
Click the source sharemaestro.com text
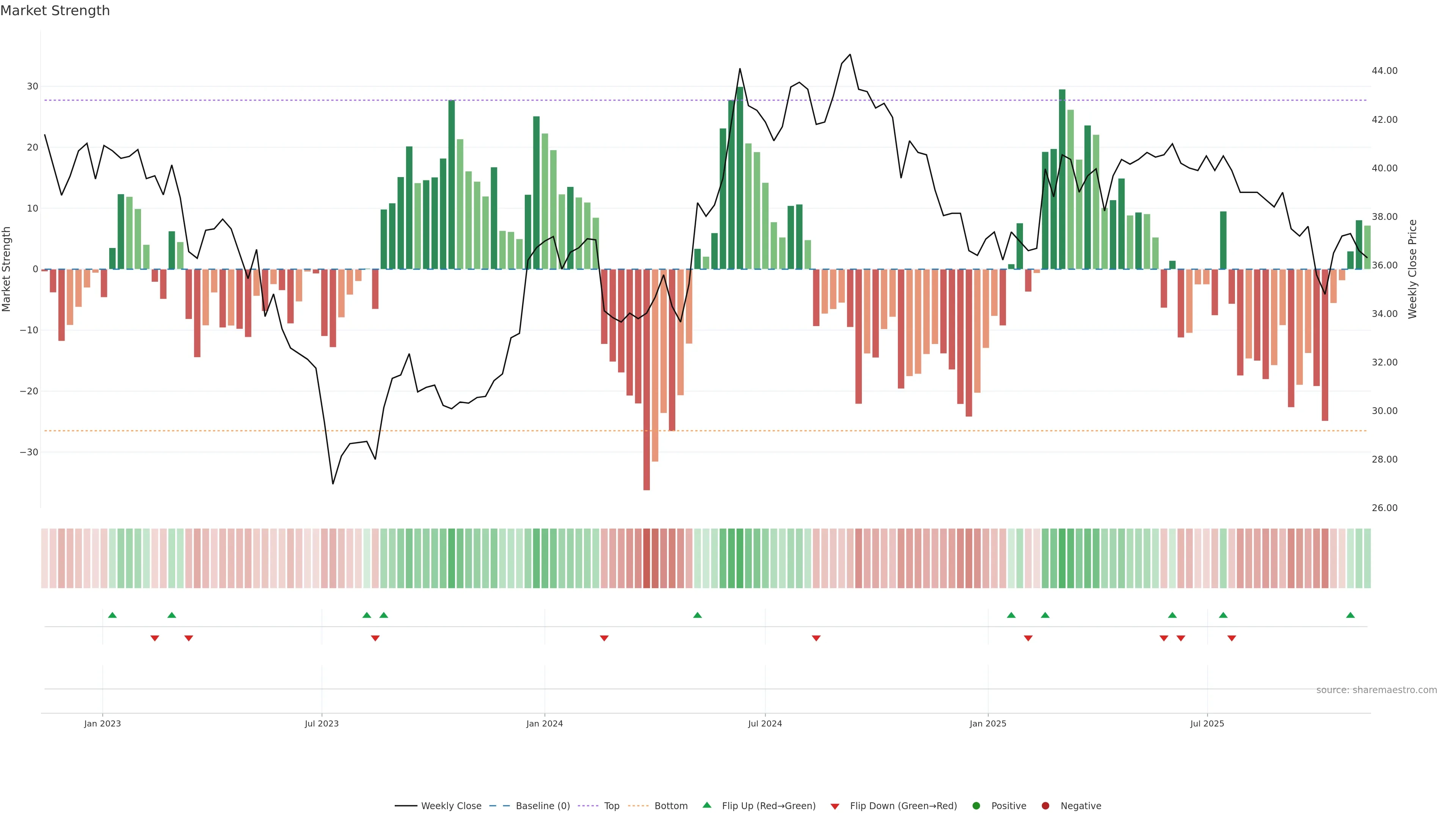[1376, 690]
